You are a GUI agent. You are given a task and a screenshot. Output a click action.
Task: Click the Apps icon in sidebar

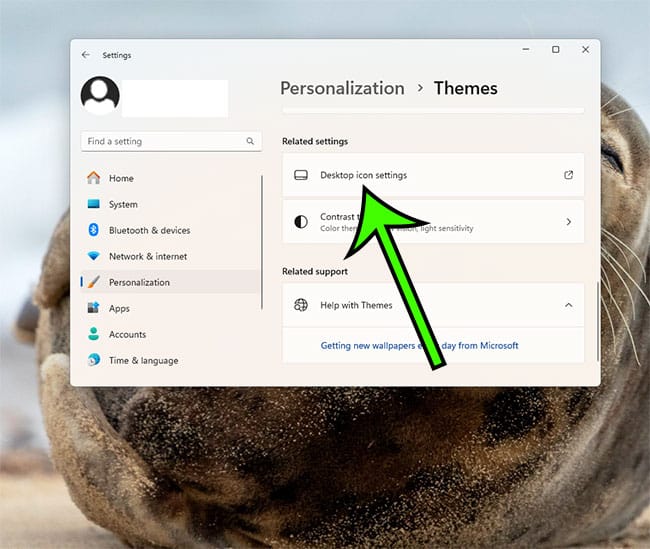click(x=94, y=308)
